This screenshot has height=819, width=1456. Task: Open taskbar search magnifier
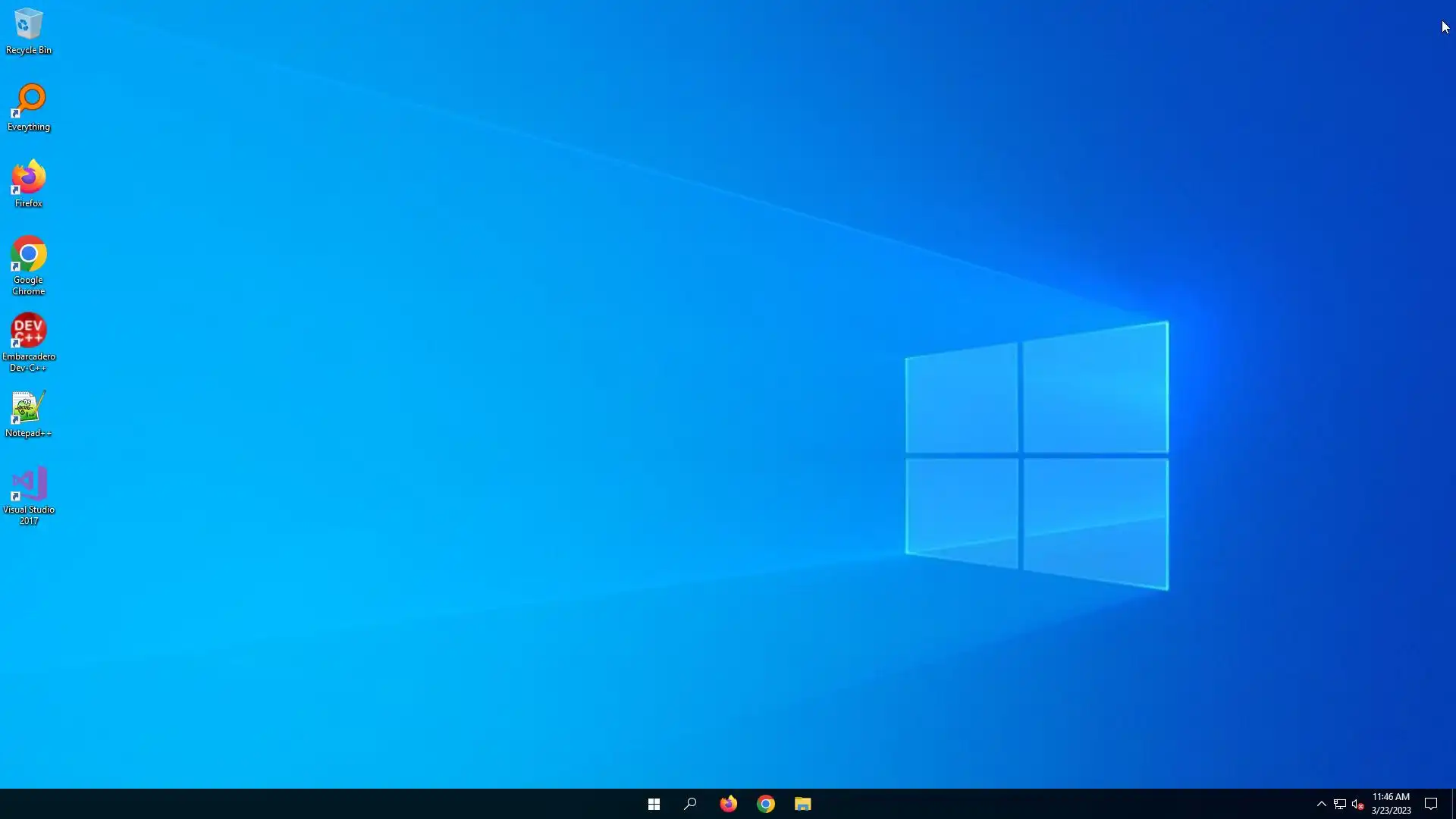(x=690, y=804)
